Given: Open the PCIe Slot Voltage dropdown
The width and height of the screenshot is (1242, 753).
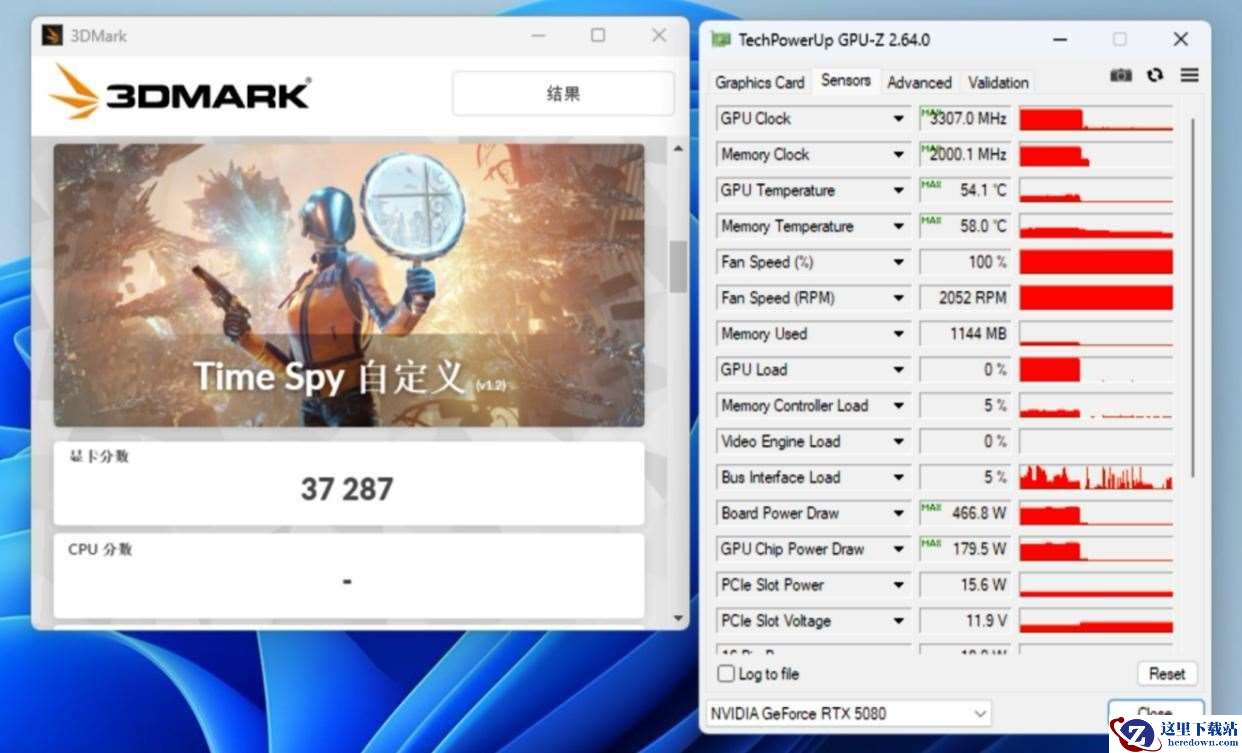Looking at the screenshot, I should pyautogui.click(x=898, y=621).
